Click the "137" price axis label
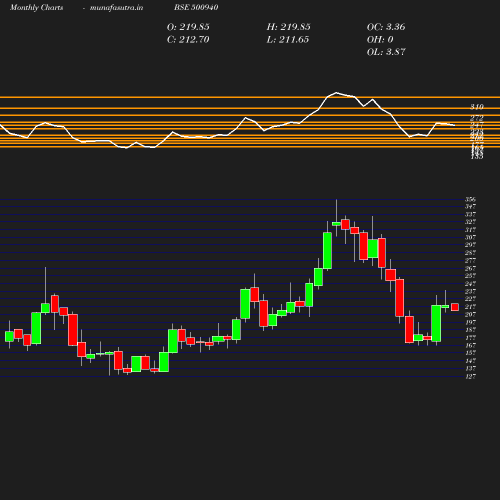The height and width of the screenshot is (500, 500). click(470, 369)
